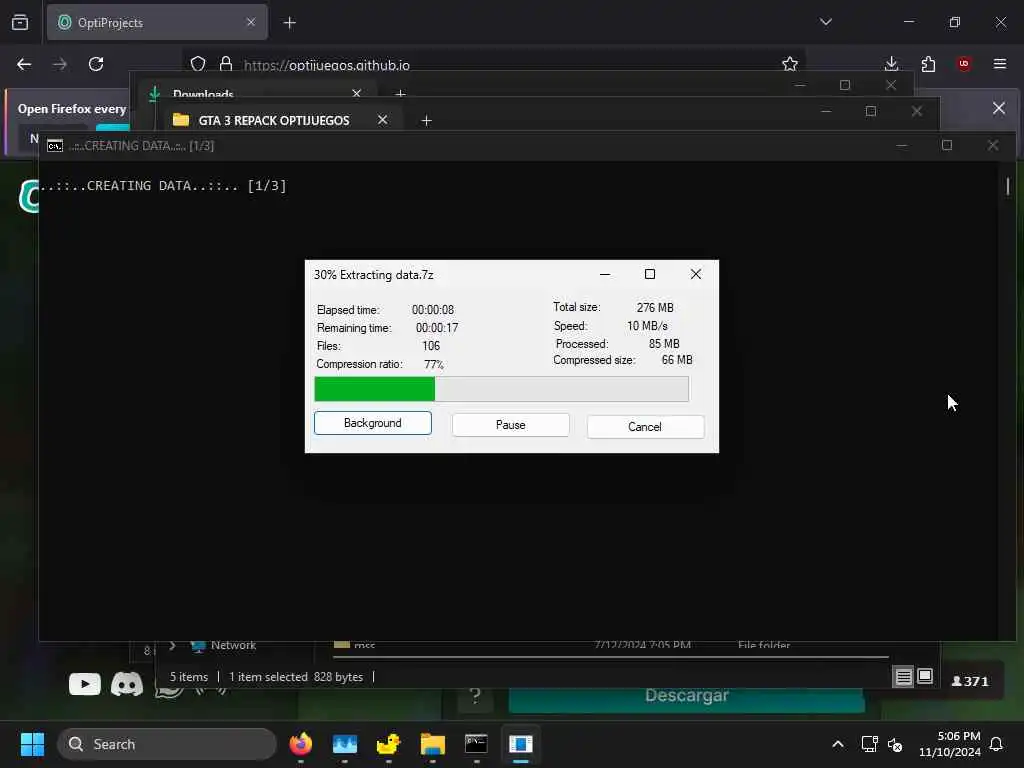Open the Windows Start menu
The height and width of the screenshot is (768, 1024).
coord(32,744)
